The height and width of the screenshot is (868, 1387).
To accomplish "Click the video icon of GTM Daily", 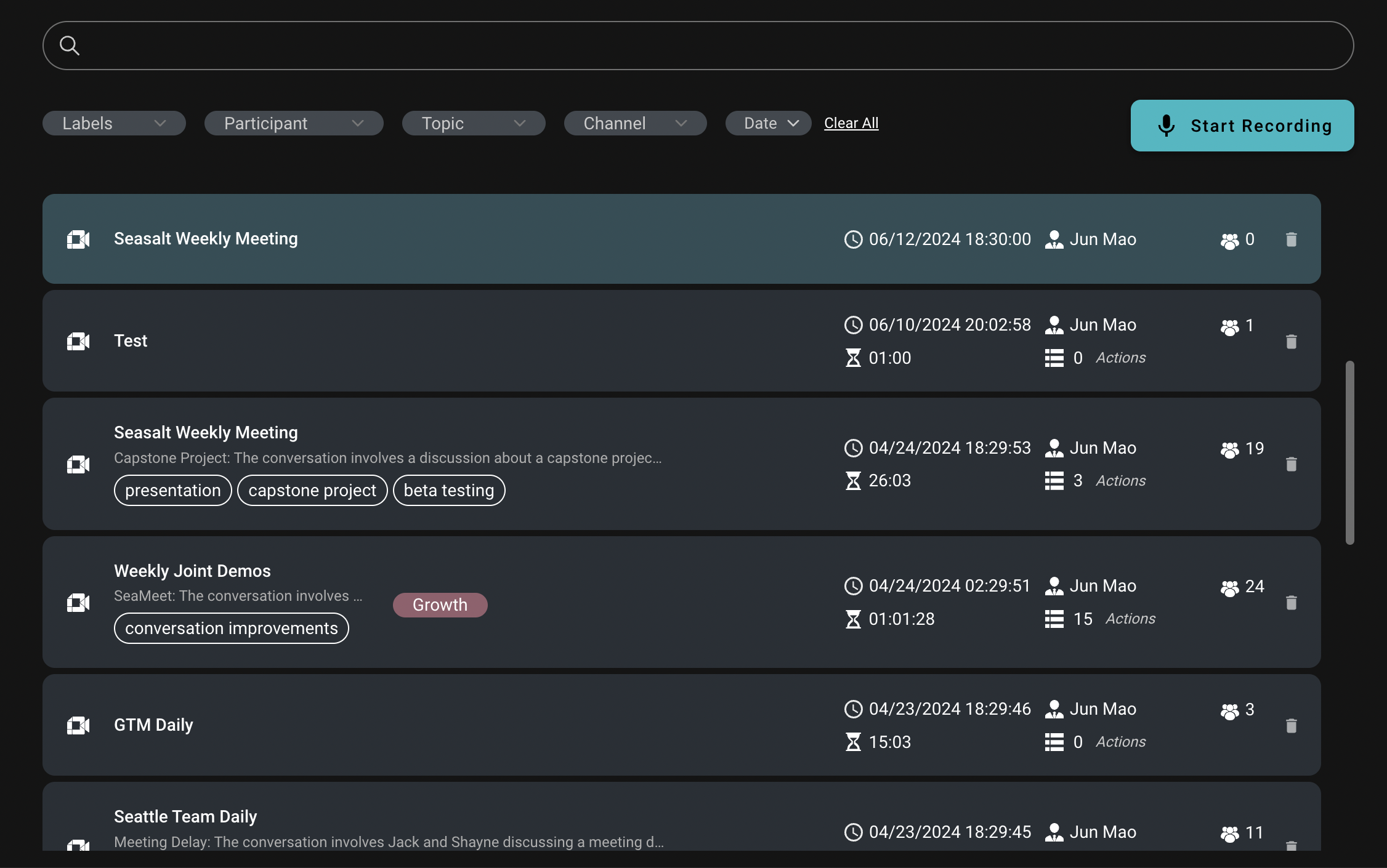I will click(x=78, y=725).
